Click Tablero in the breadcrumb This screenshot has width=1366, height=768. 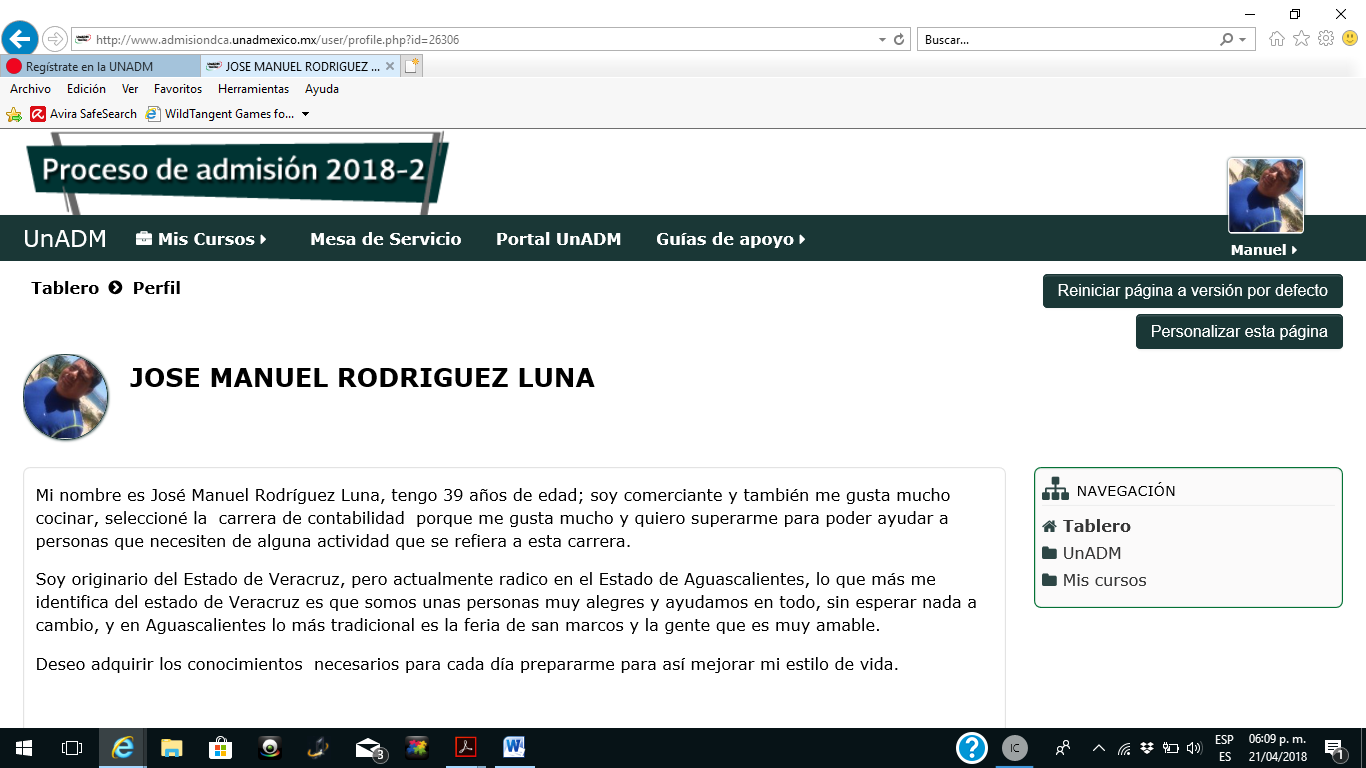coord(65,288)
